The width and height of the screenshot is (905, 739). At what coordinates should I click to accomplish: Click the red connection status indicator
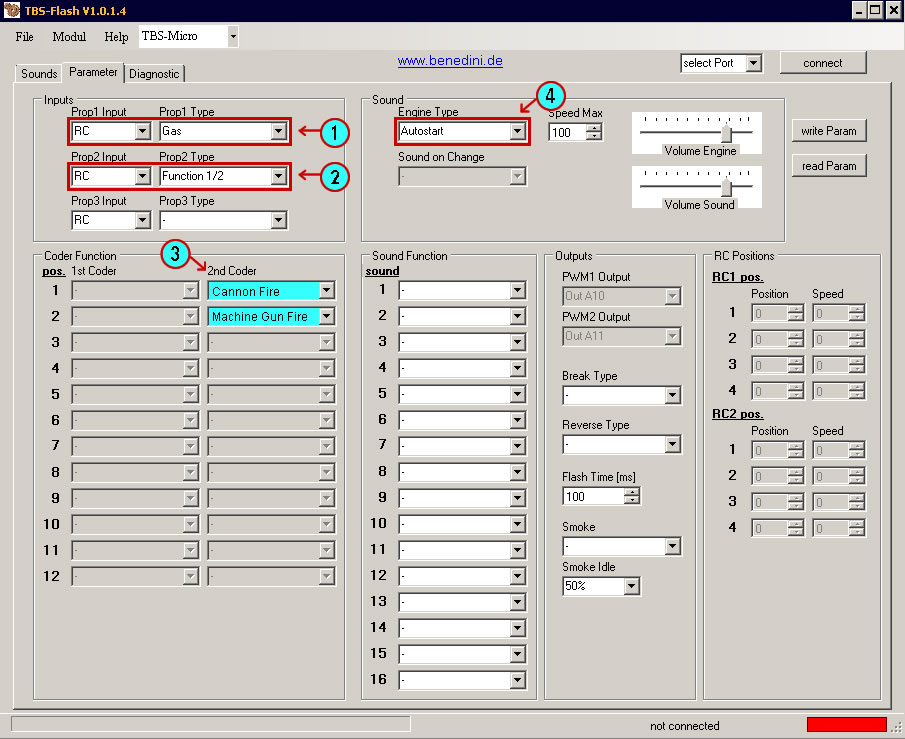coord(846,725)
